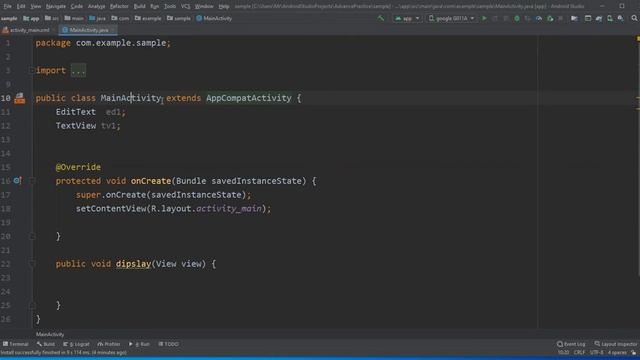Open the Refactor menu
The height and width of the screenshot is (360, 640).
[119, 6]
